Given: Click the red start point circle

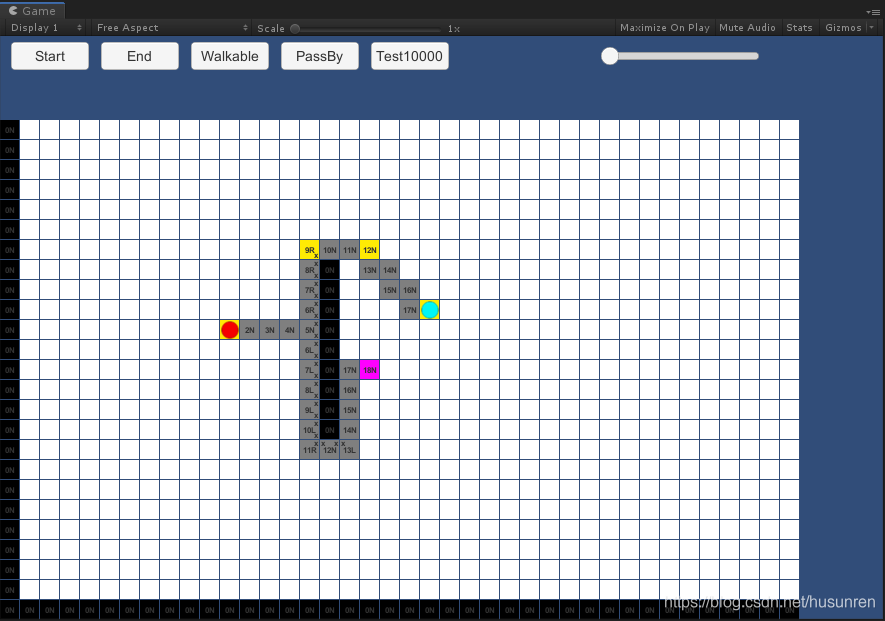Looking at the screenshot, I should point(230,330).
